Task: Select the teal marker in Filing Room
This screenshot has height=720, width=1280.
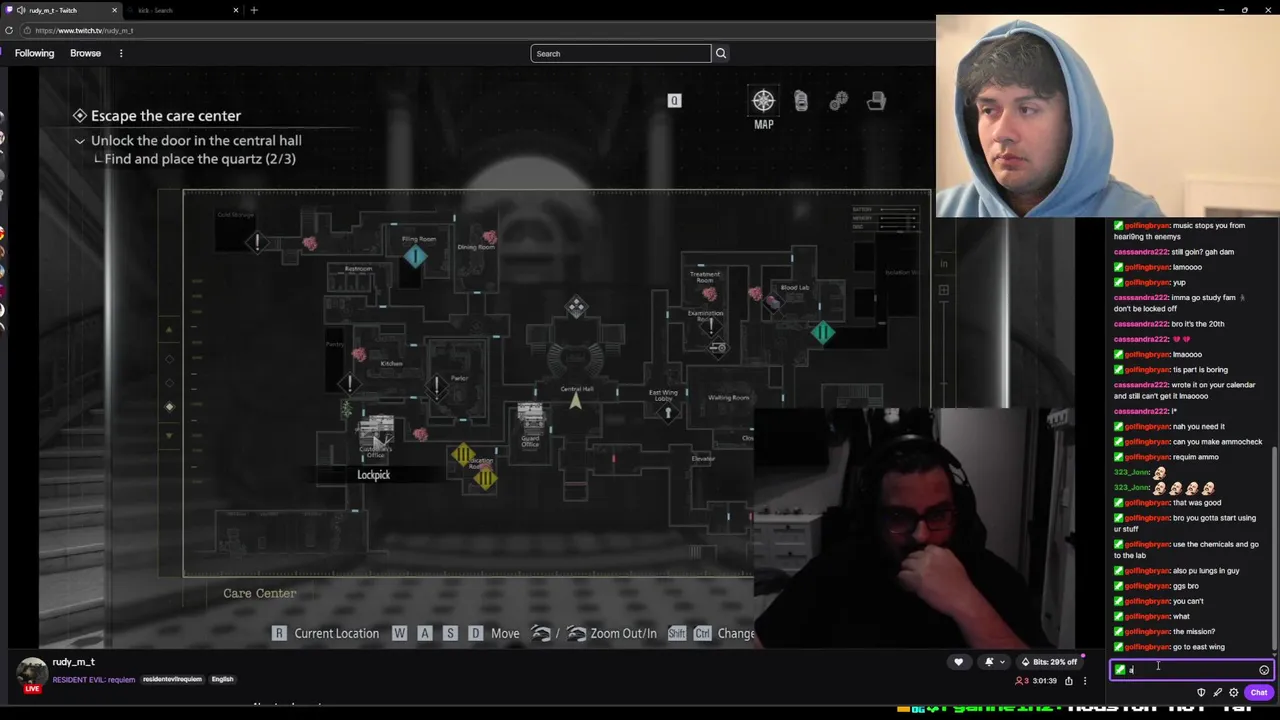Action: 415,257
